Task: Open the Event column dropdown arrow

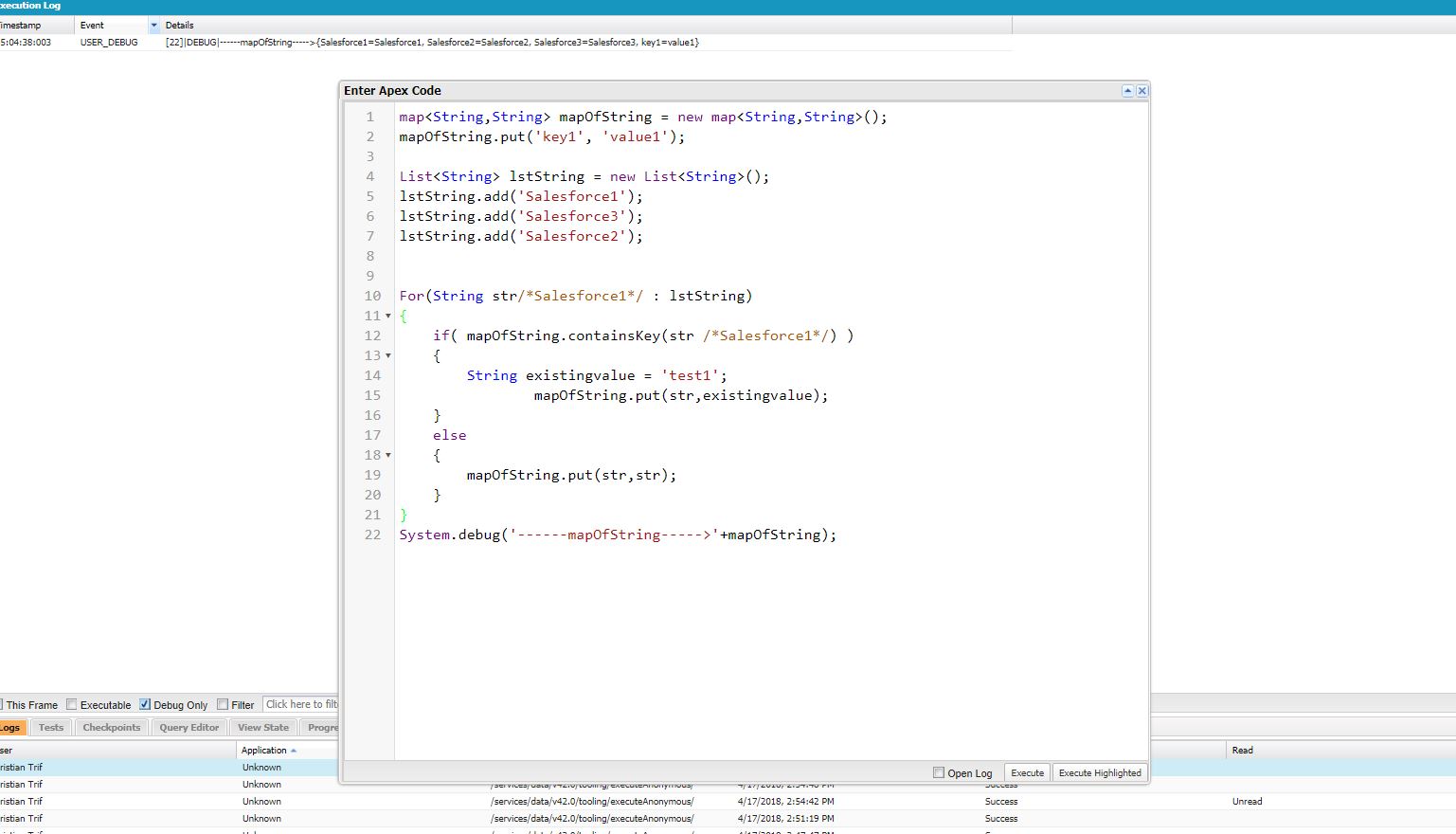Action: [154, 26]
